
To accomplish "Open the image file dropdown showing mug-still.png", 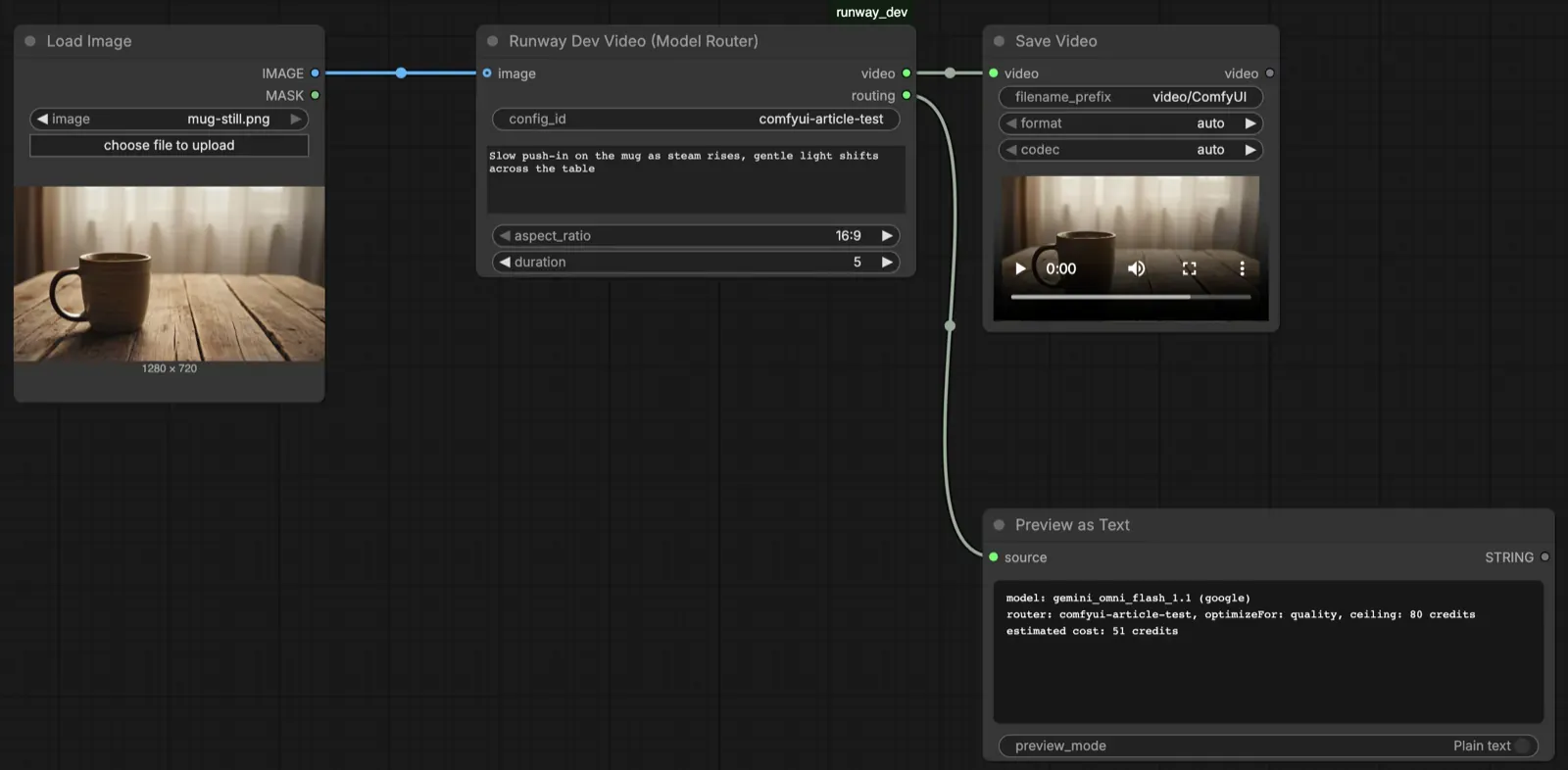I will pos(170,119).
